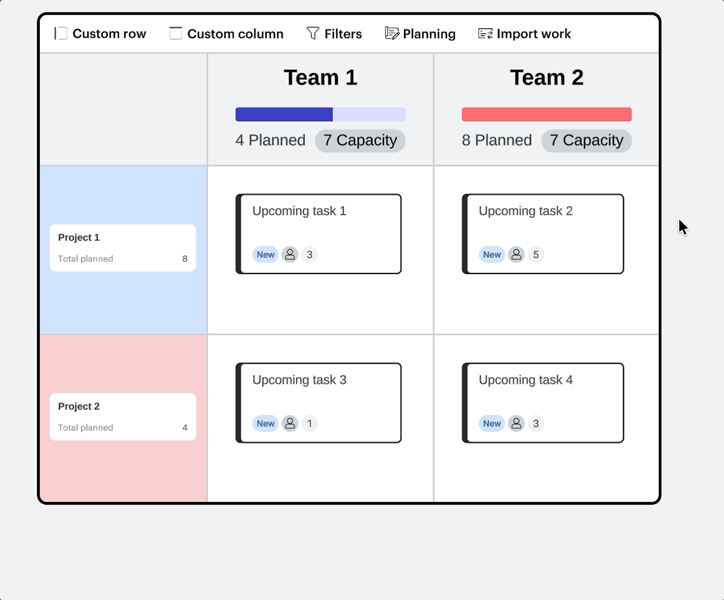The width and height of the screenshot is (724, 600).
Task: Click Team 1 blue capacity progress bar
Action: click(x=320, y=114)
